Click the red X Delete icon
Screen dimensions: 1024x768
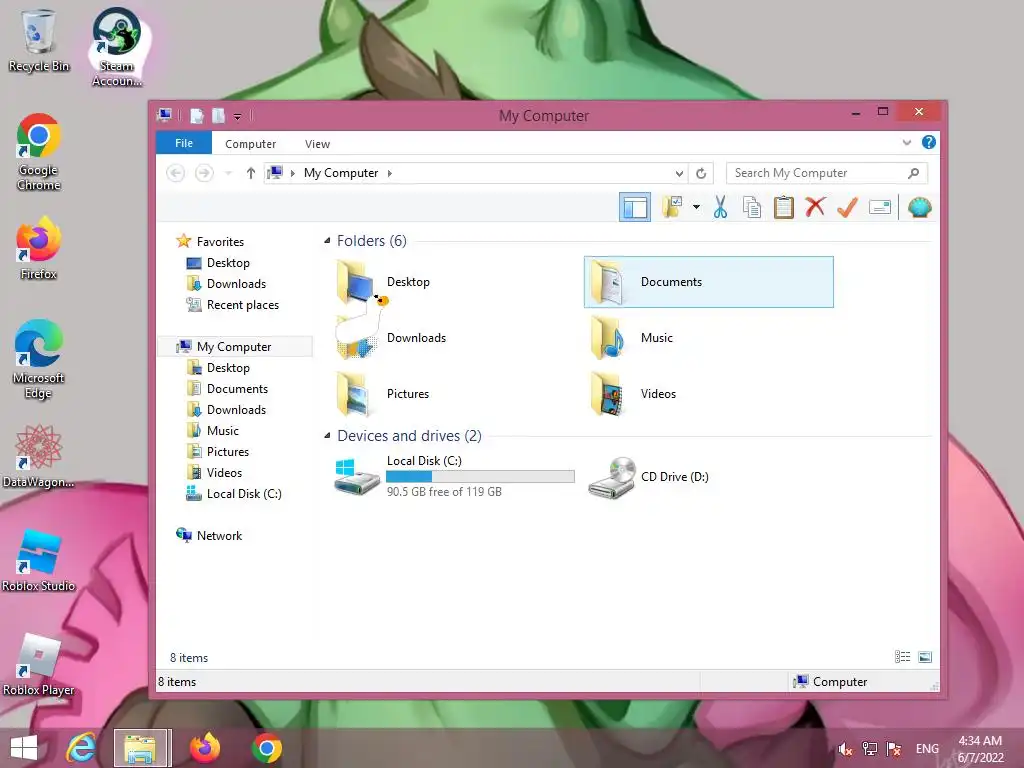tap(815, 207)
